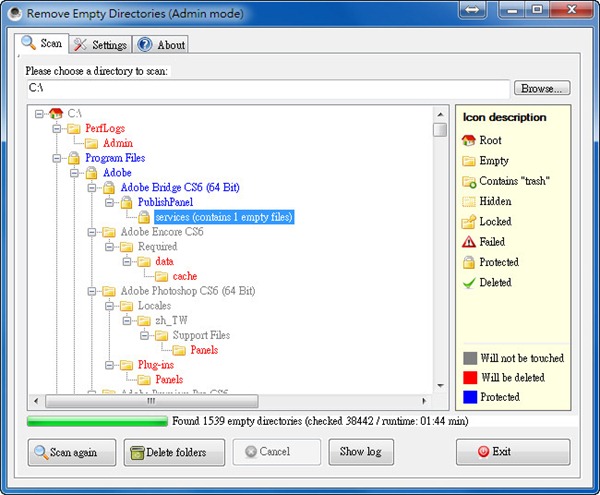Click the Adobe Encore CS6 folder icon
Screen dimensions: 600x495
click(109, 232)
